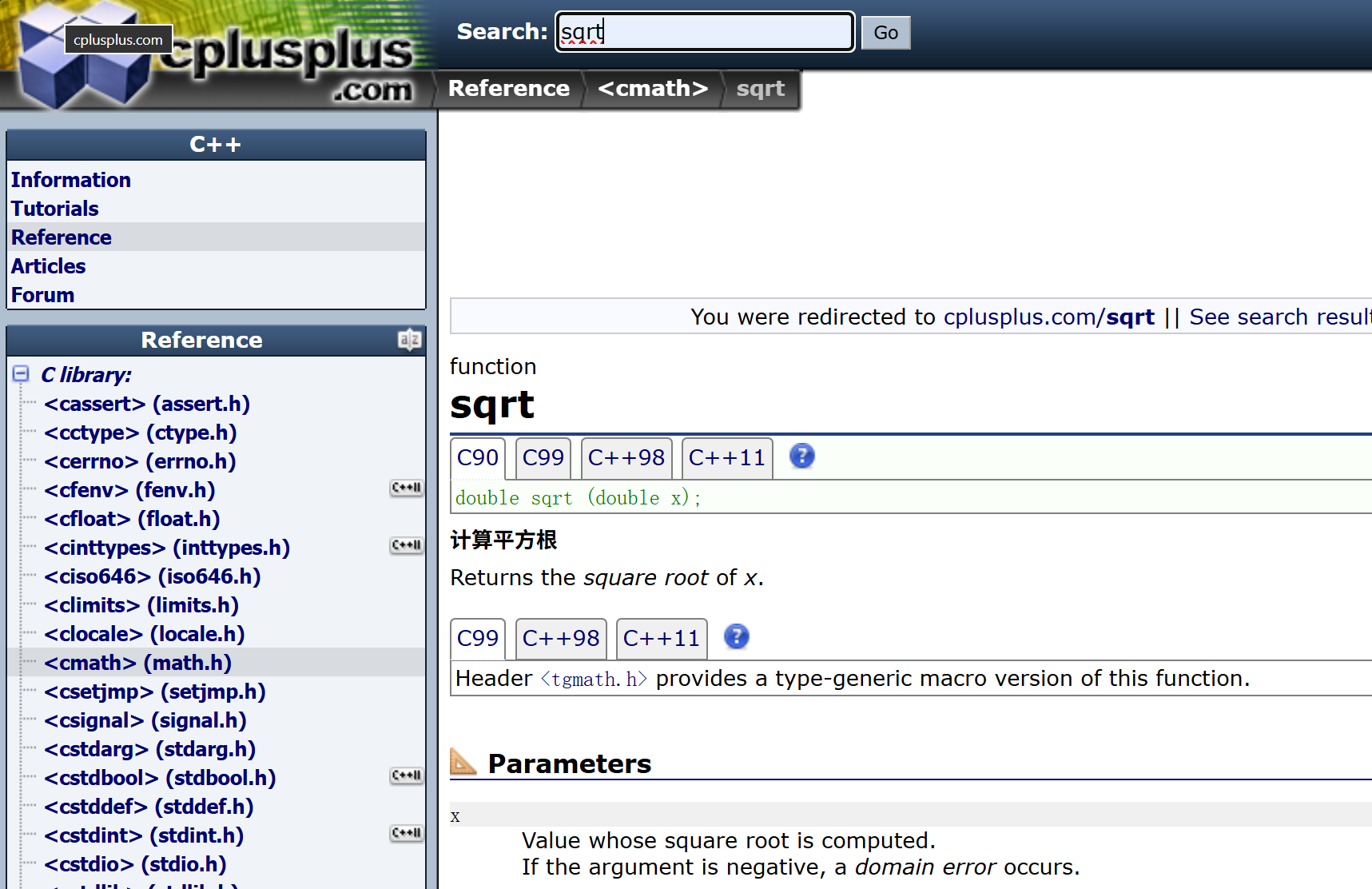Image resolution: width=1372 pixels, height=889 pixels.
Task: Open <csetjmp> (setjmp.h) in the tree
Action: click(155, 692)
